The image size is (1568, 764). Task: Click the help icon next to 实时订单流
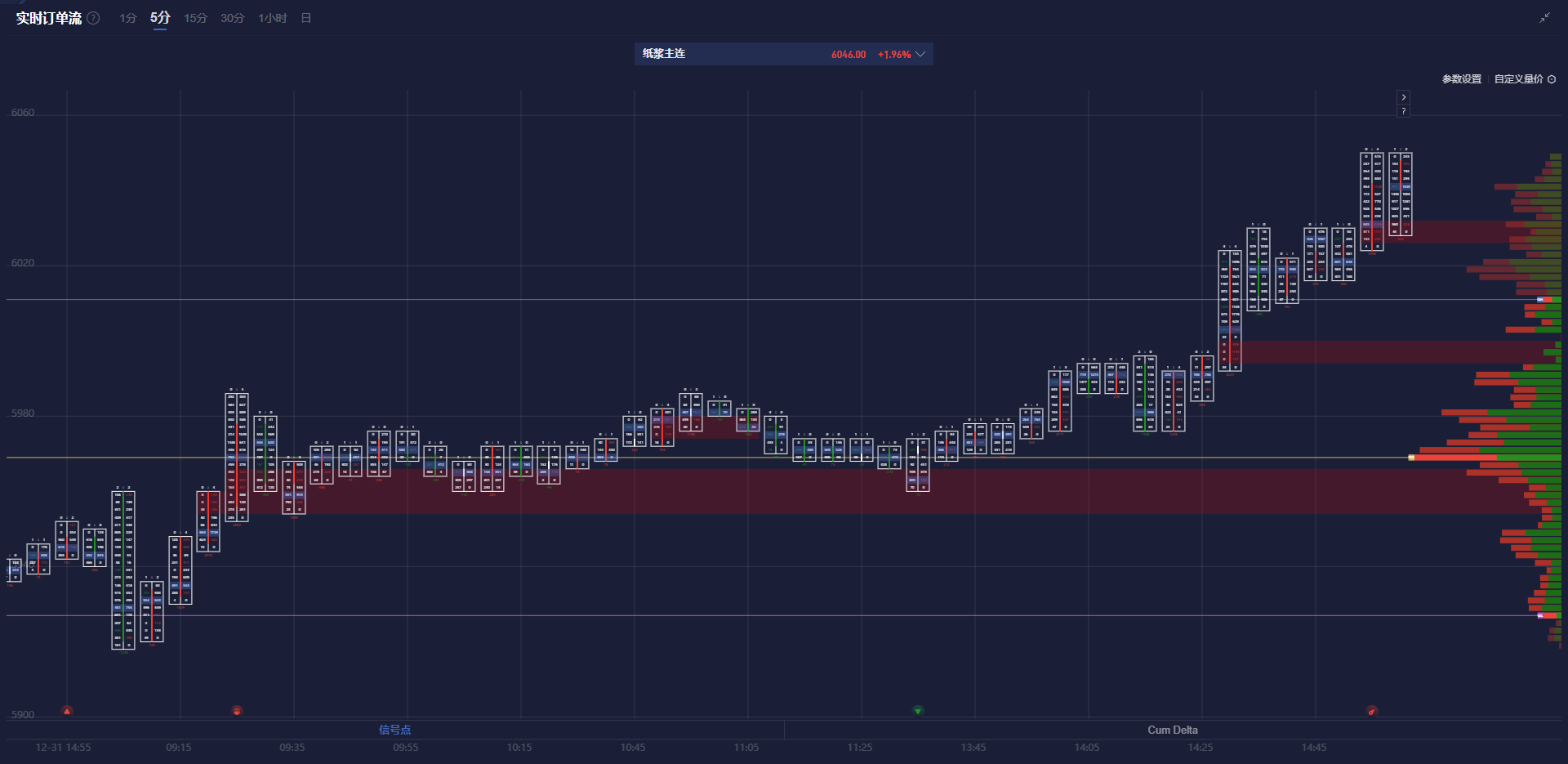coord(94,18)
